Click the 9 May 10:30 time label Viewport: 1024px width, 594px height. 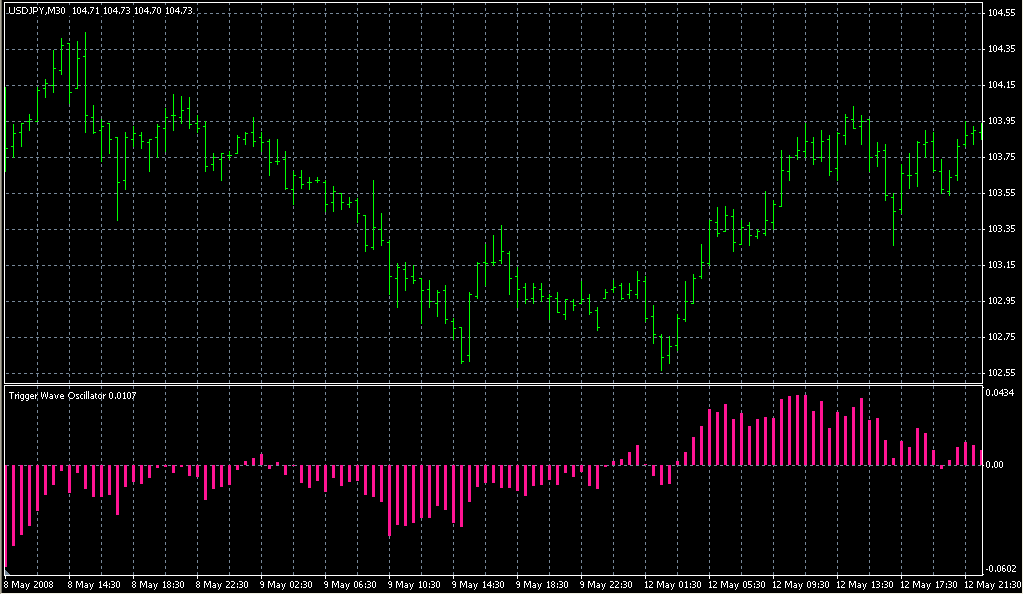414,585
